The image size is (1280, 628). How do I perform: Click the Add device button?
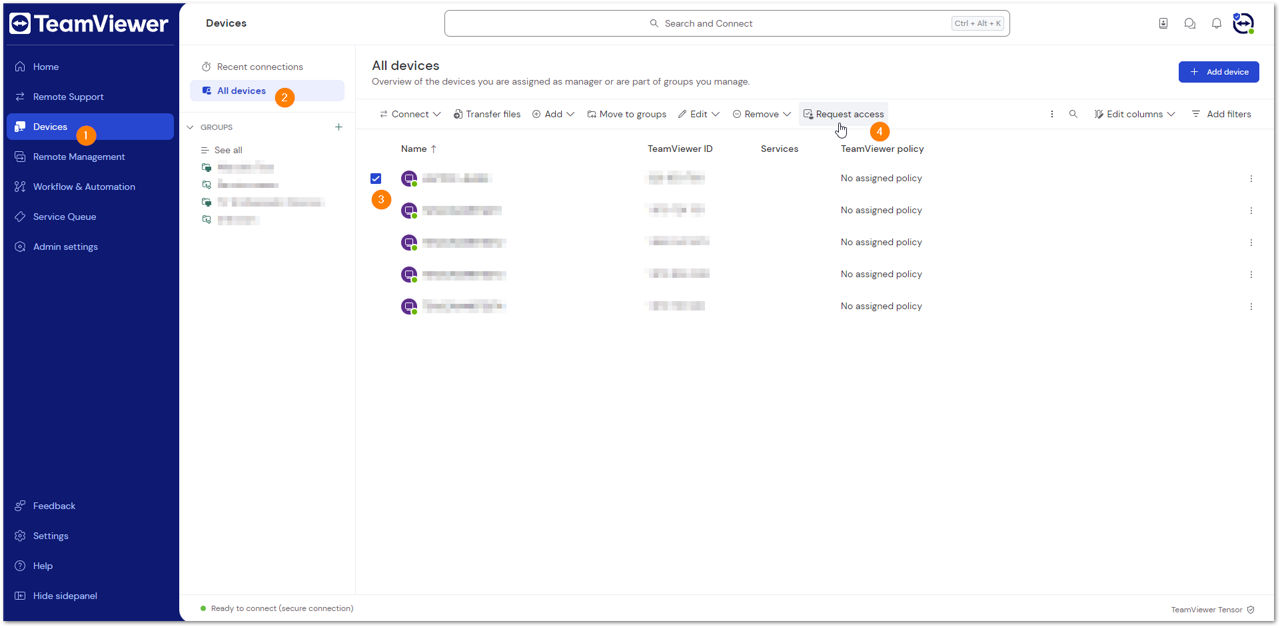coord(1218,72)
